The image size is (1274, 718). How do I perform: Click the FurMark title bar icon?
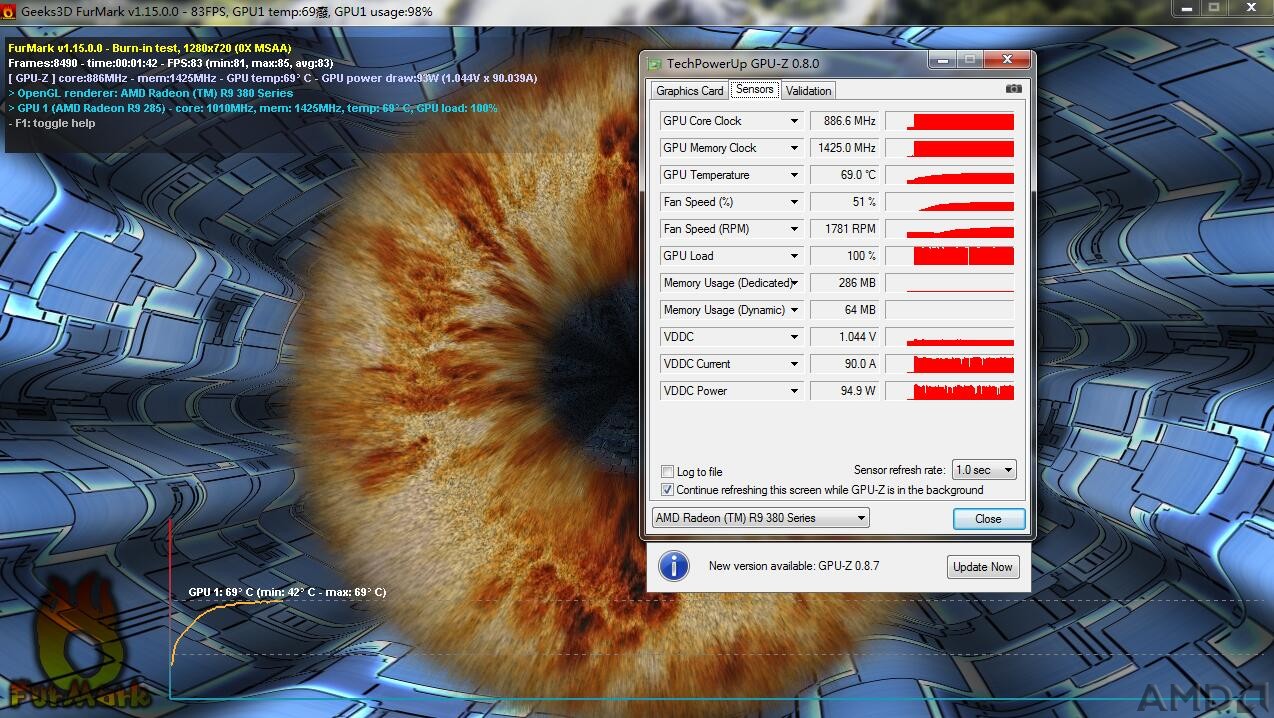point(9,11)
